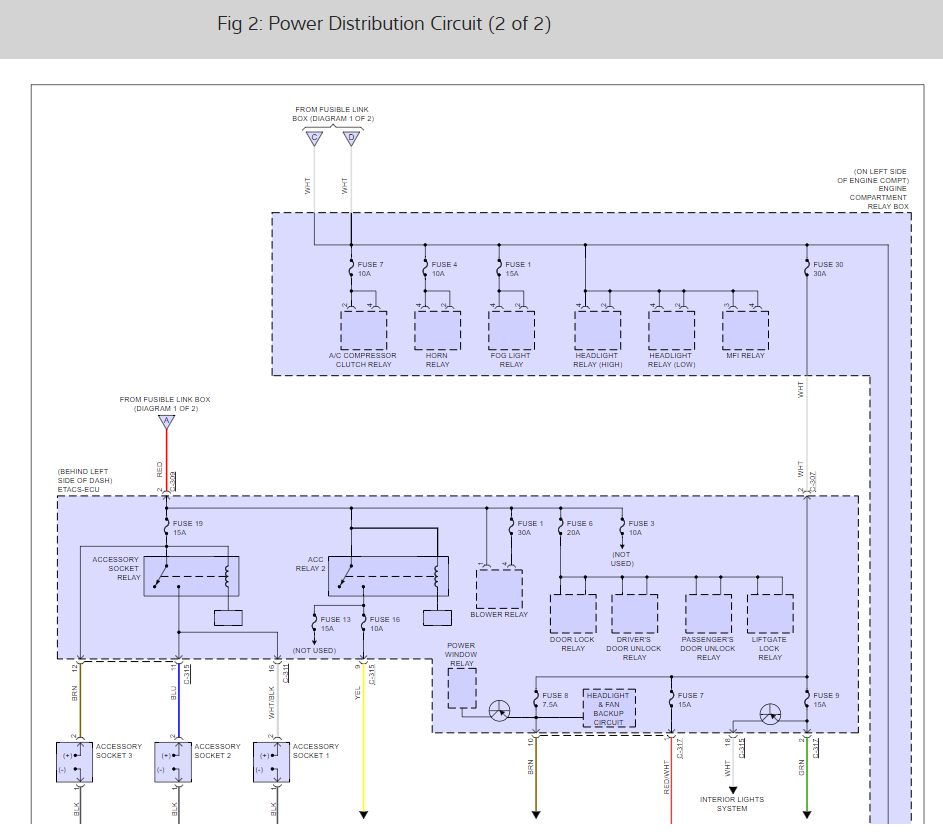The height and width of the screenshot is (839, 943).
Task: Select the connector A triangle symbol
Action: click(x=166, y=422)
